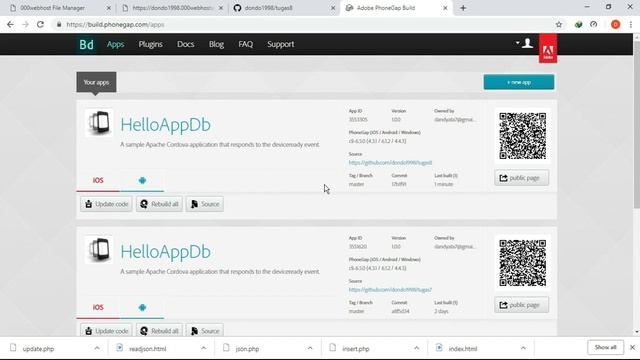The image size is (640, 360).
Task: Click second app QR code
Action: (x=522, y=263)
